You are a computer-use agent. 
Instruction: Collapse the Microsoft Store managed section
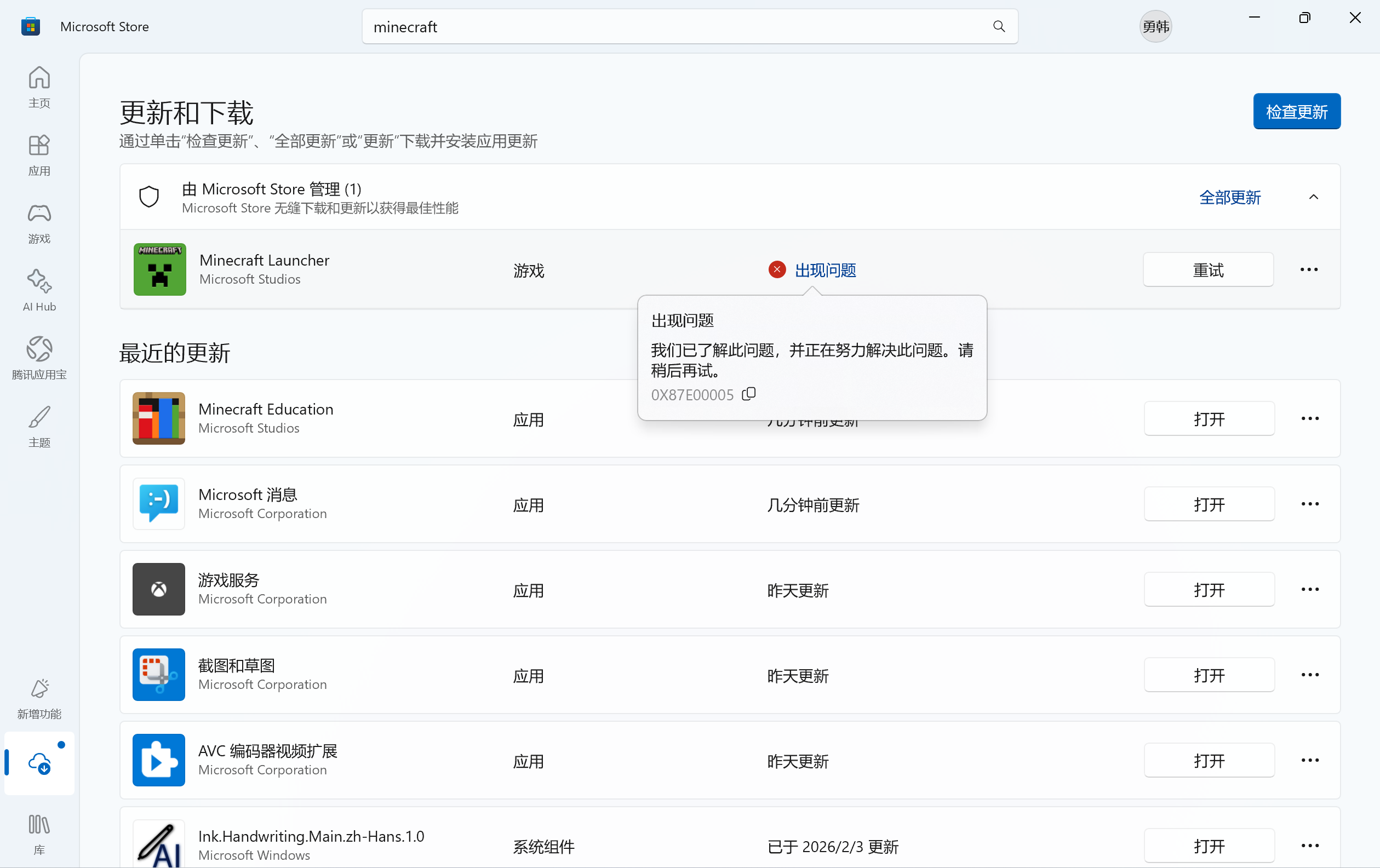click(x=1313, y=197)
